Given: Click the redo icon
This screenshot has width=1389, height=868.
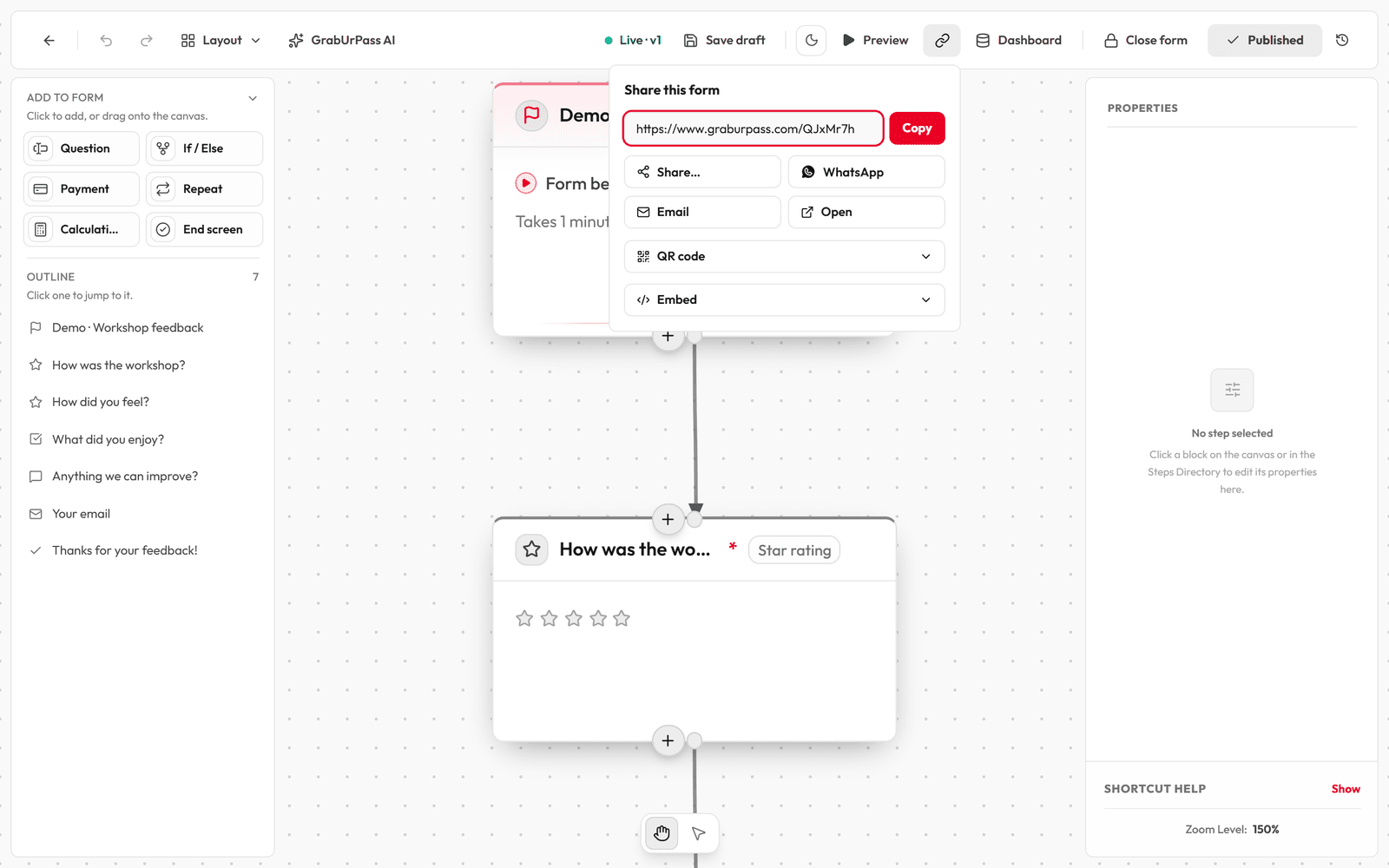Looking at the screenshot, I should tap(146, 40).
